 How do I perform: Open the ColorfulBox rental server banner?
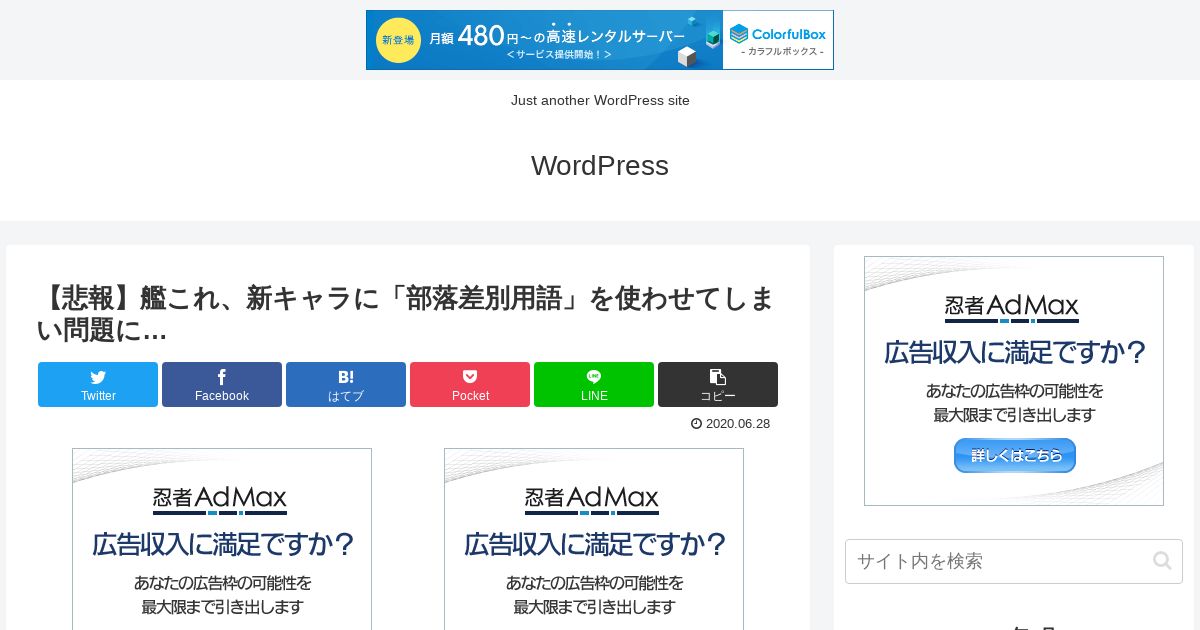coord(600,40)
